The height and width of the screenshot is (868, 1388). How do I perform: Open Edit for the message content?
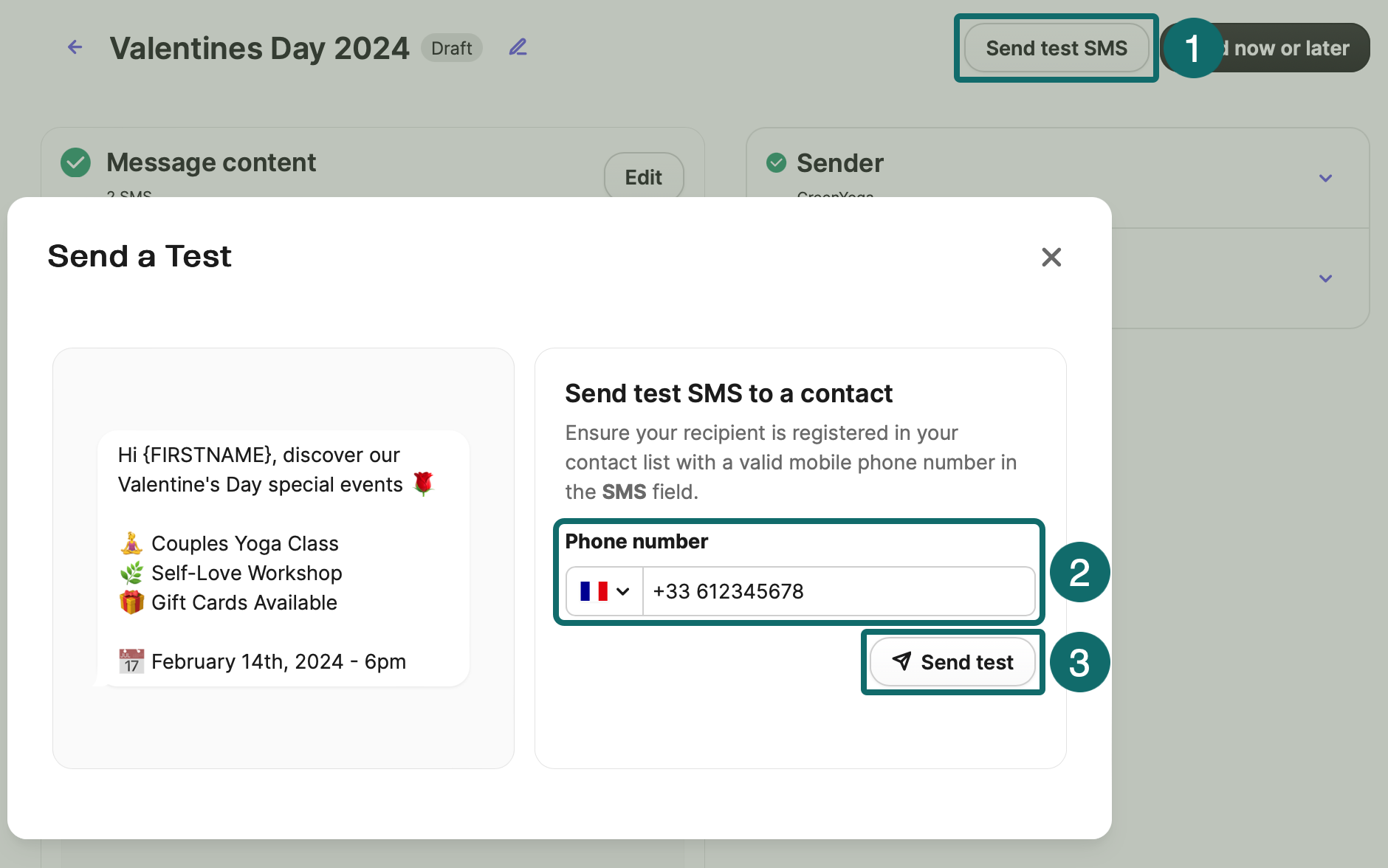(643, 176)
